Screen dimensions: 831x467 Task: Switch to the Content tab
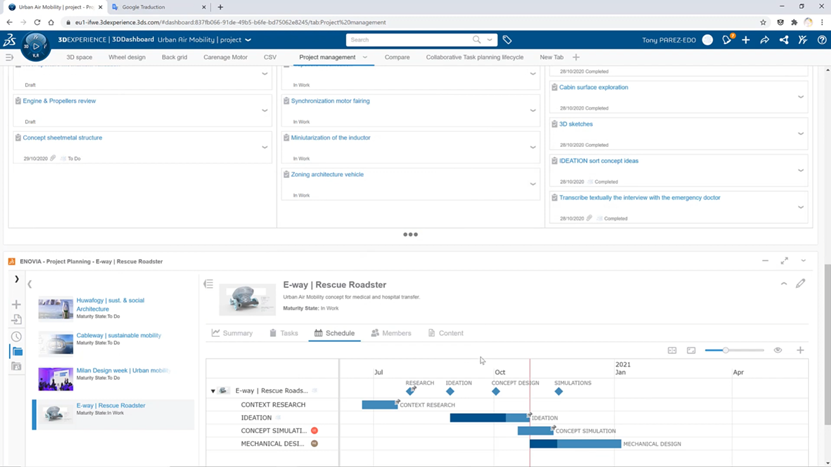[x=446, y=333]
